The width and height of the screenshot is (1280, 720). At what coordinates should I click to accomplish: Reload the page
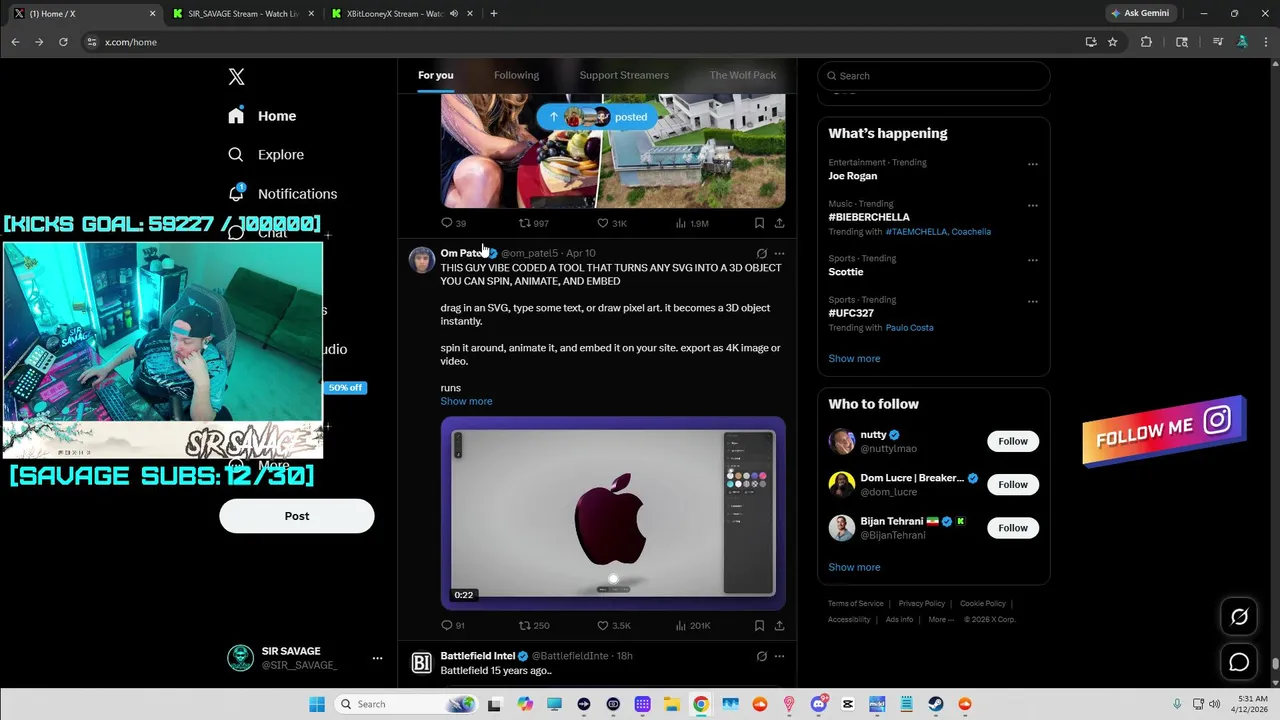click(x=63, y=42)
